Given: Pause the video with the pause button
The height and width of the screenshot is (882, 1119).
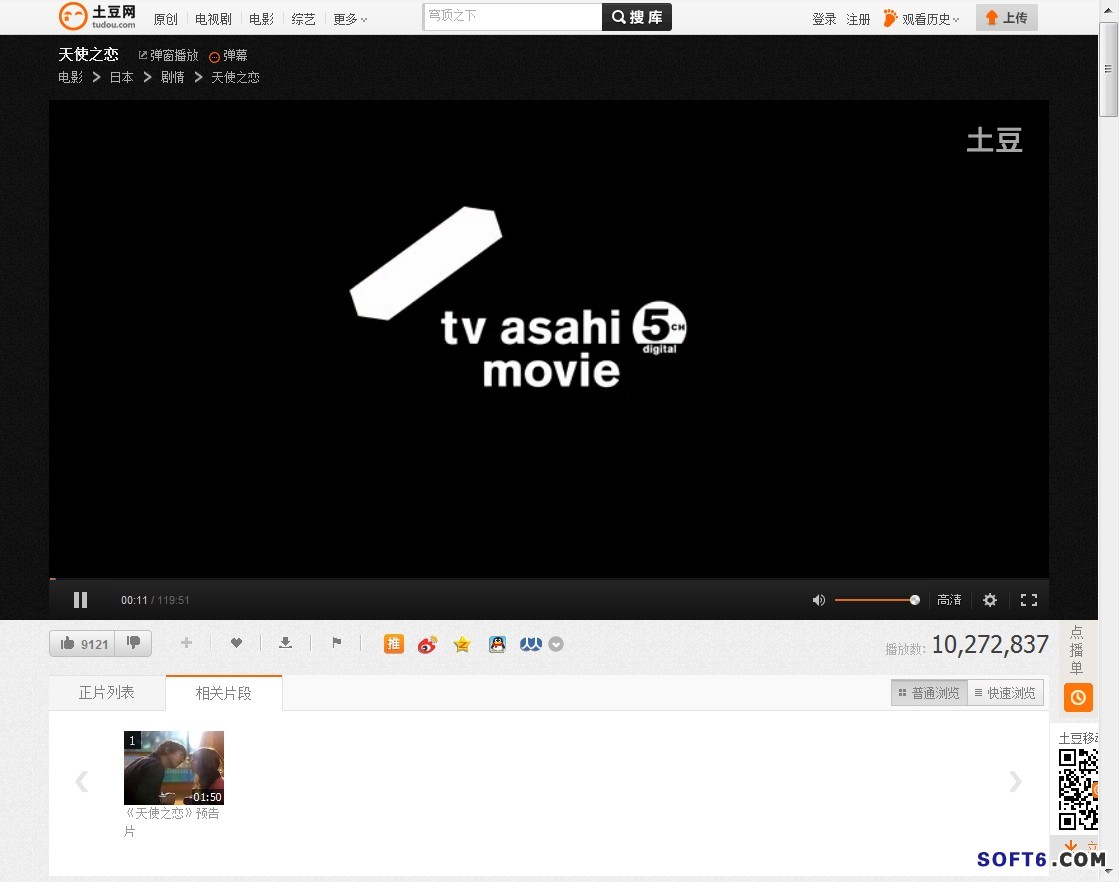Looking at the screenshot, I should [x=81, y=600].
